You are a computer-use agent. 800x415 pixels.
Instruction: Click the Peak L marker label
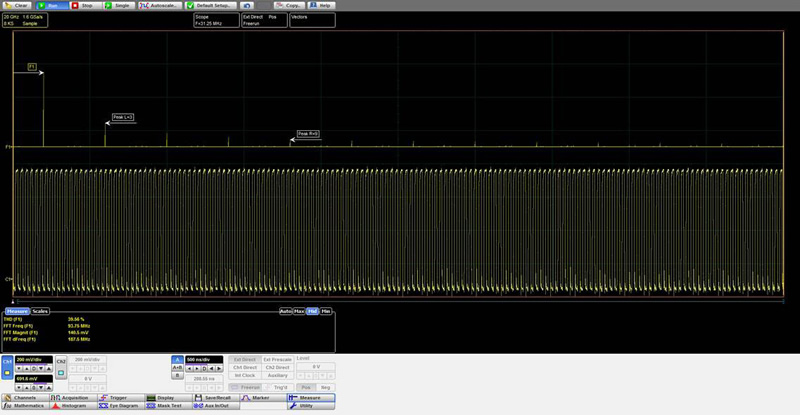pos(123,117)
